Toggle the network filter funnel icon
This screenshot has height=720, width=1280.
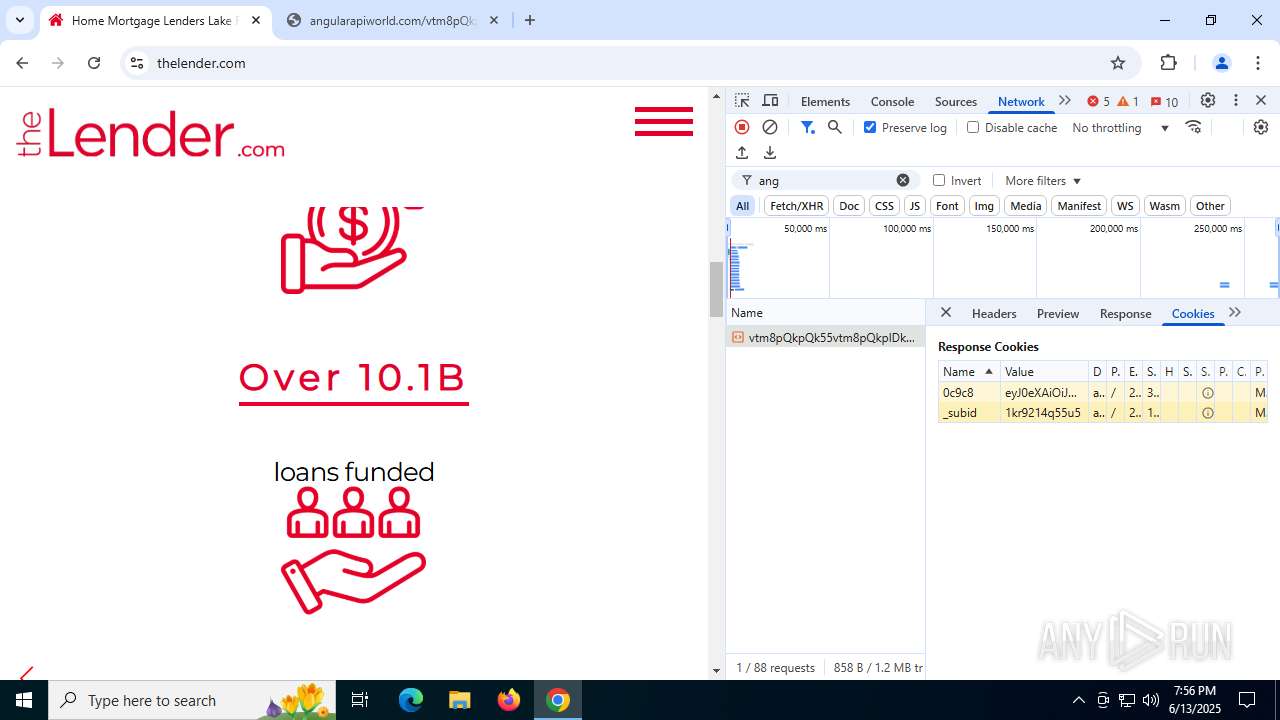click(807, 127)
